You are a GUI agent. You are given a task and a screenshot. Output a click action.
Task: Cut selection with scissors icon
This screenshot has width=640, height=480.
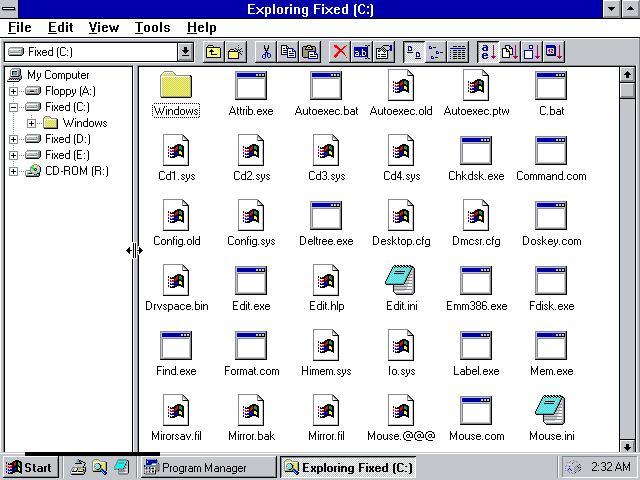tap(266, 52)
